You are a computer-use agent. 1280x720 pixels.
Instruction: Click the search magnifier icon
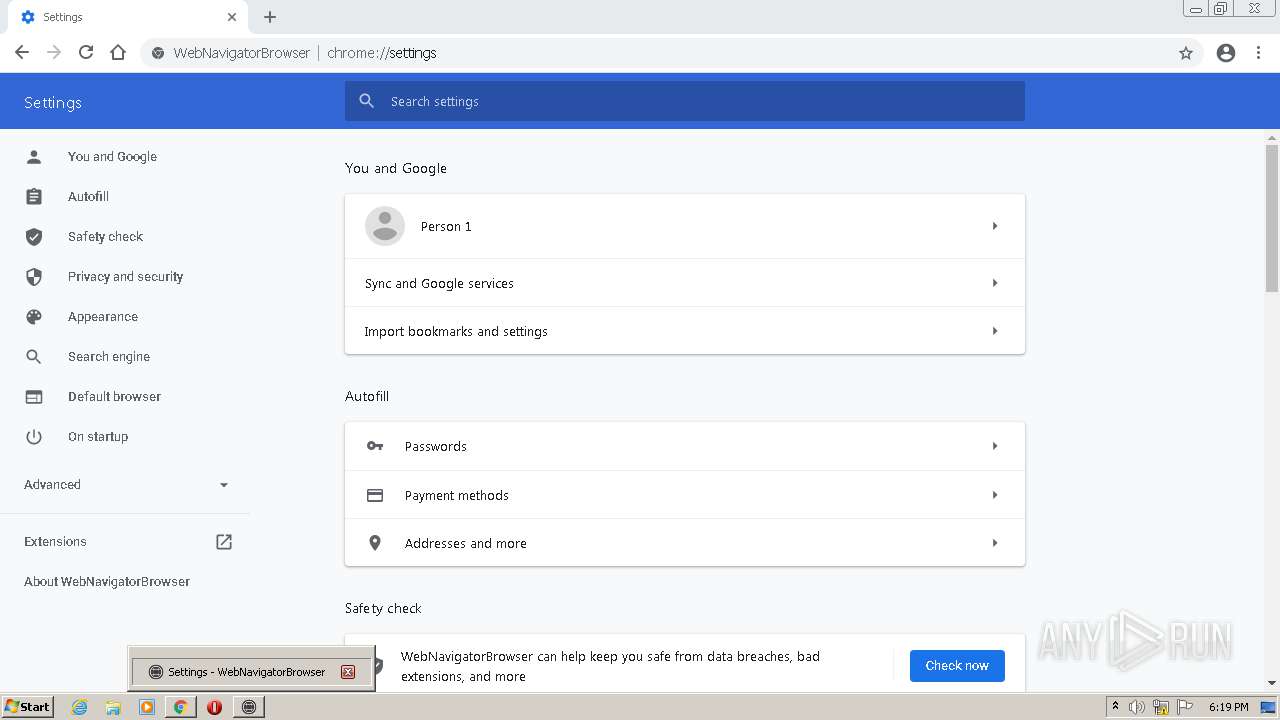coord(367,101)
